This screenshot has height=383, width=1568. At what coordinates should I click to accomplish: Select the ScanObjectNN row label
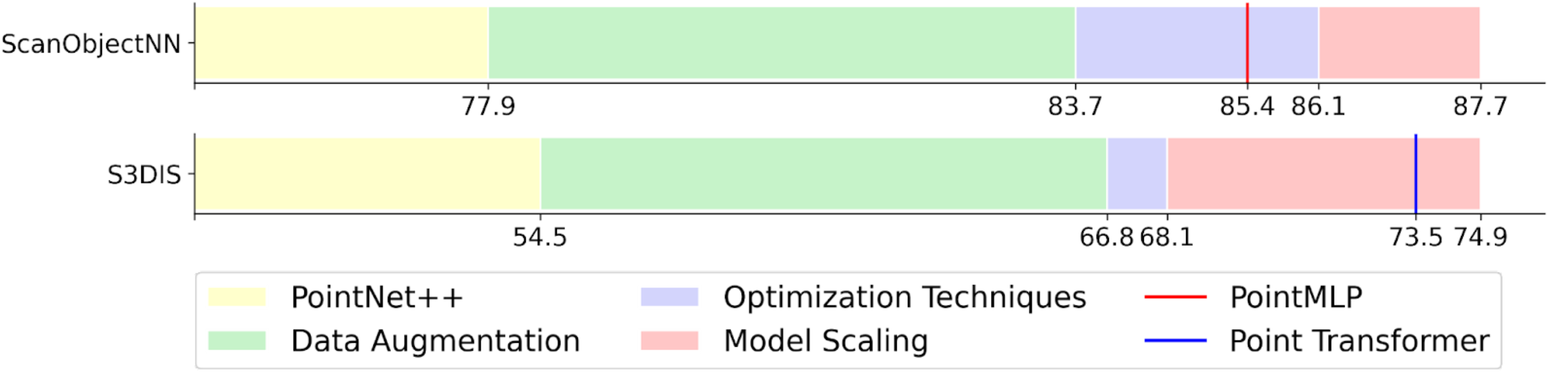91,44
